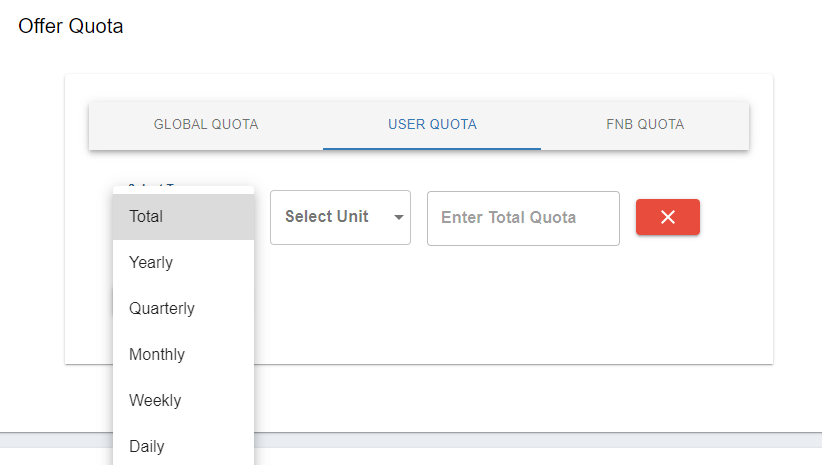This screenshot has height=465, width=822.
Task: Click empty card area right of red button
Action: 737,217
